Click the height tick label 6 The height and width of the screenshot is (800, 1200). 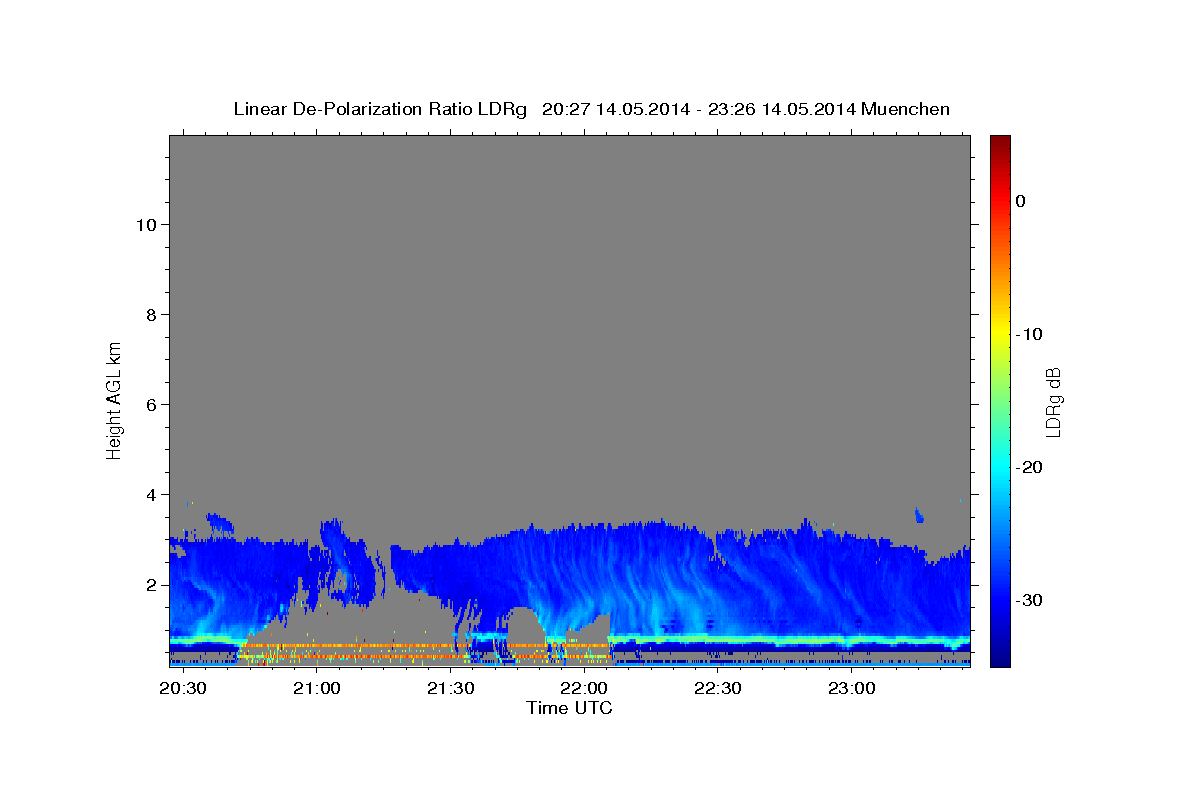[x=151, y=404]
